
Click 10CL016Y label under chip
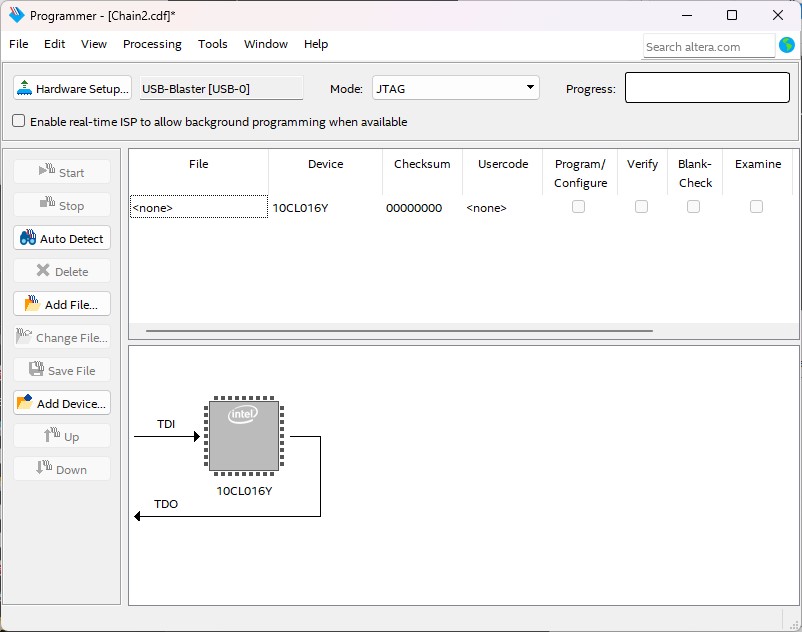point(244,491)
